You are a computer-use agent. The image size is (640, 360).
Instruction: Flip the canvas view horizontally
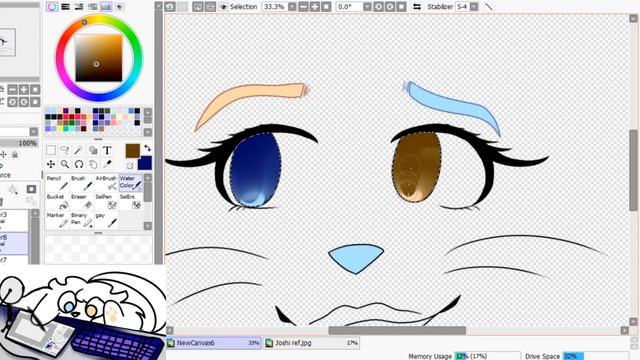click(417, 7)
